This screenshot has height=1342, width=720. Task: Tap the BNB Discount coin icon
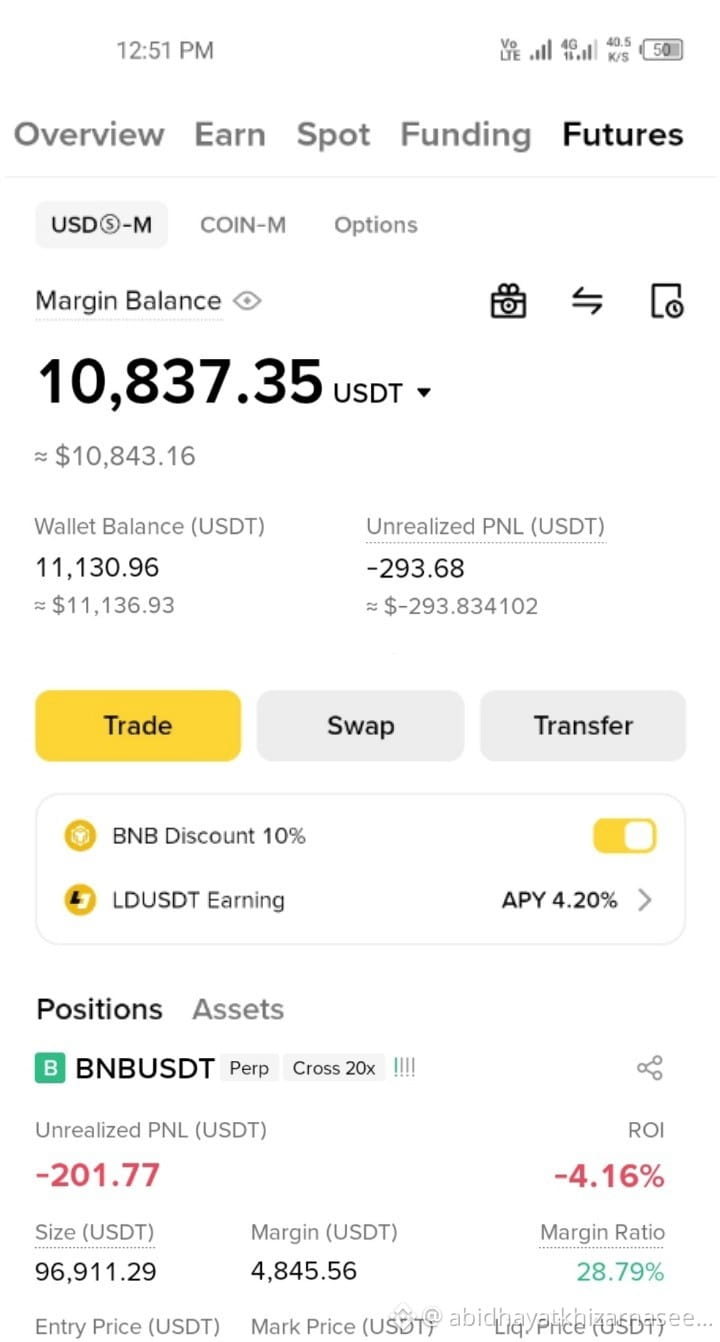click(x=80, y=835)
